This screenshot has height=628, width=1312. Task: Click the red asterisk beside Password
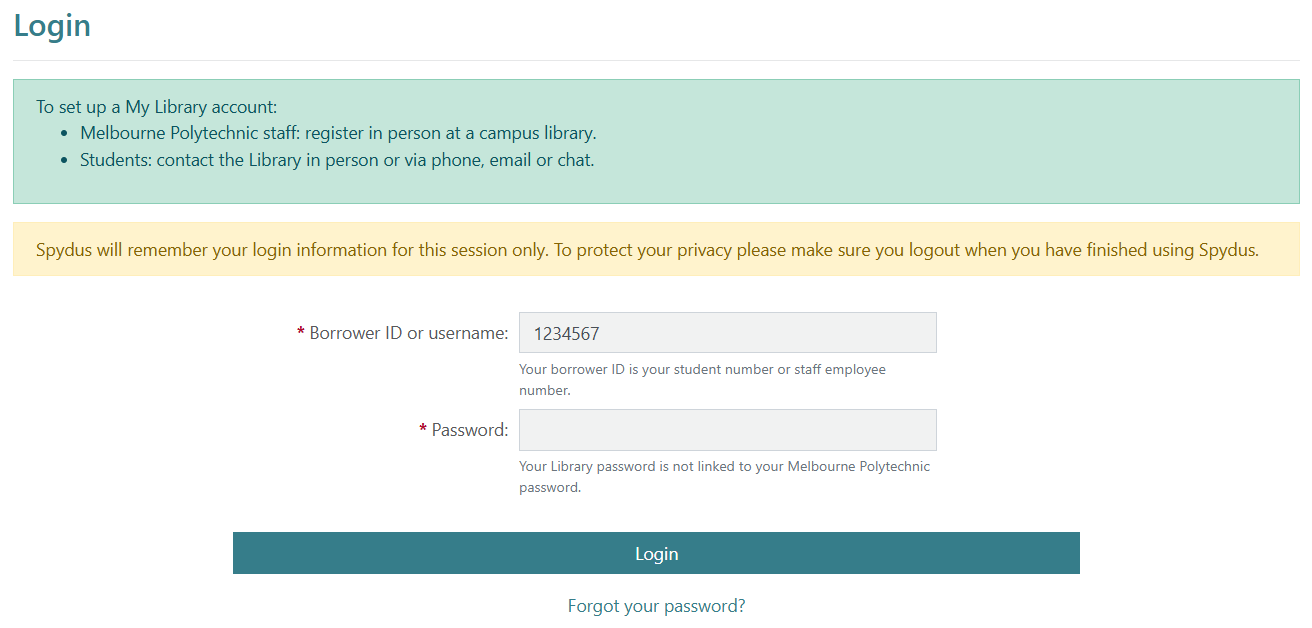pos(423,430)
